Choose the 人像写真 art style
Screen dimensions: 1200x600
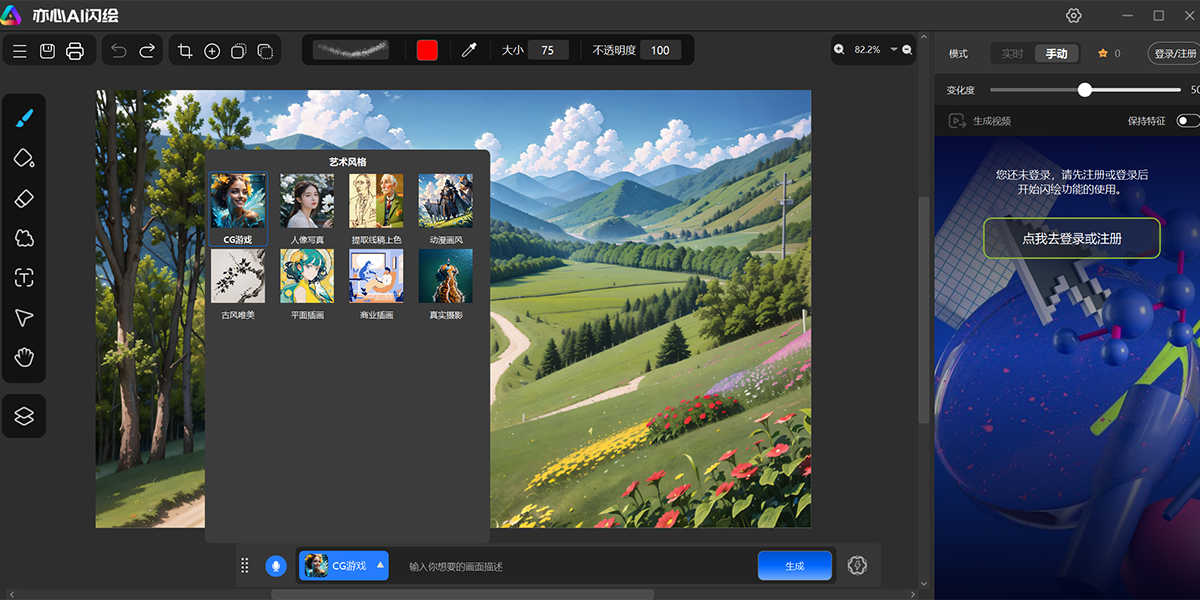307,209
